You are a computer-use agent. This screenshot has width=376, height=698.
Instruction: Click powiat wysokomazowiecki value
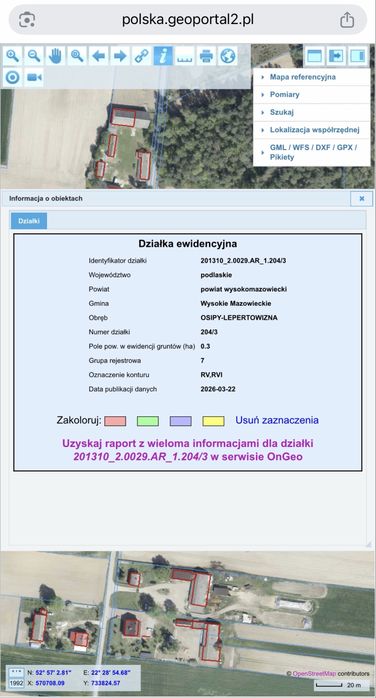(x=244, y=289)
